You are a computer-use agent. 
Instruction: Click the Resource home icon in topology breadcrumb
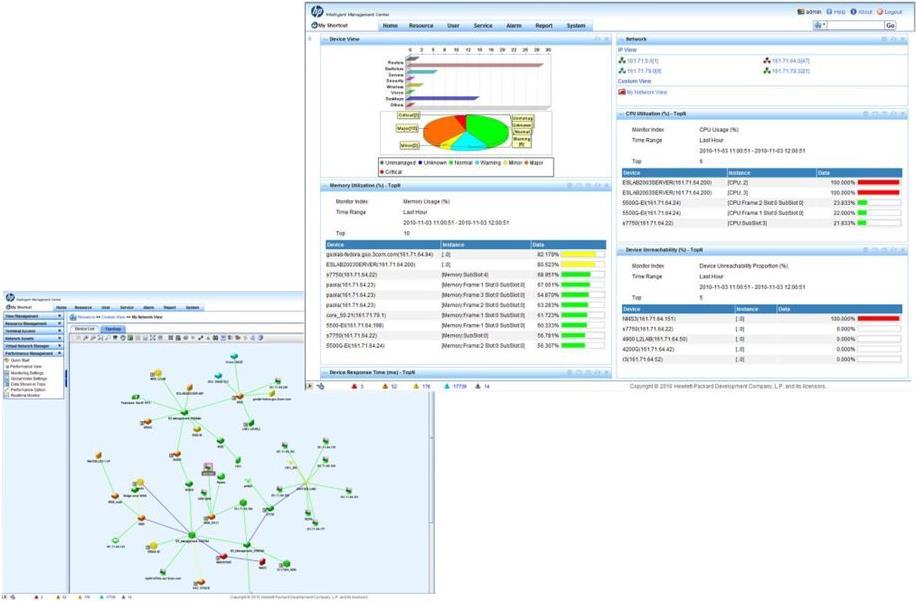tap(73, 316)
